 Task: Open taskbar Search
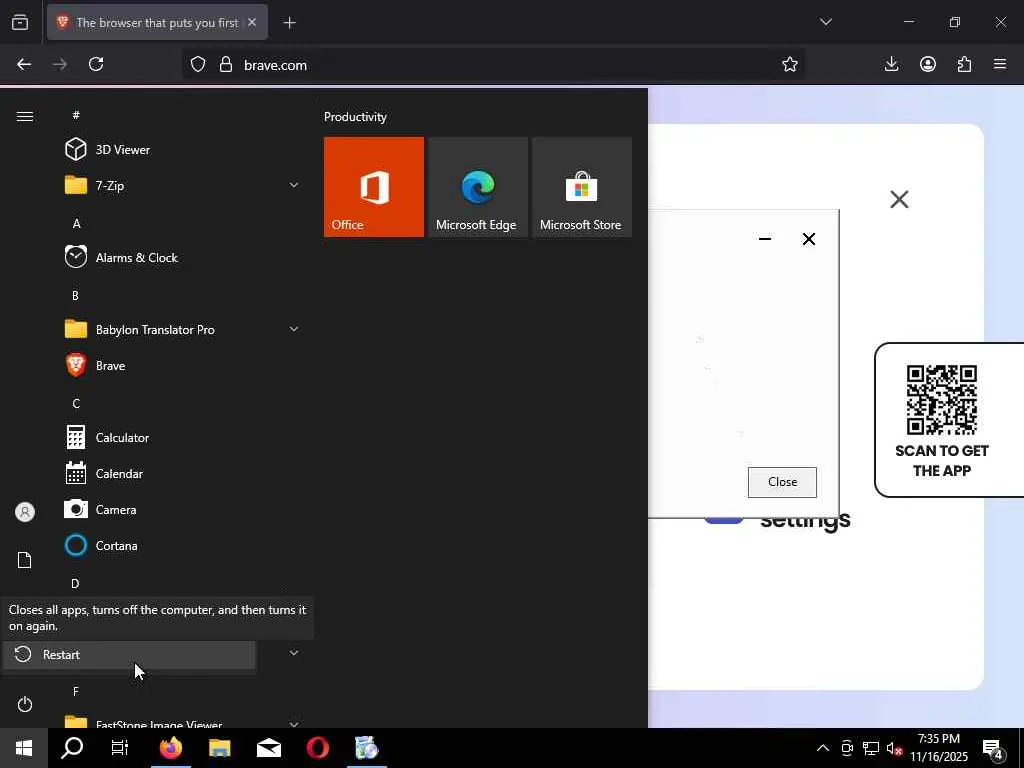(x=72, y=748)
